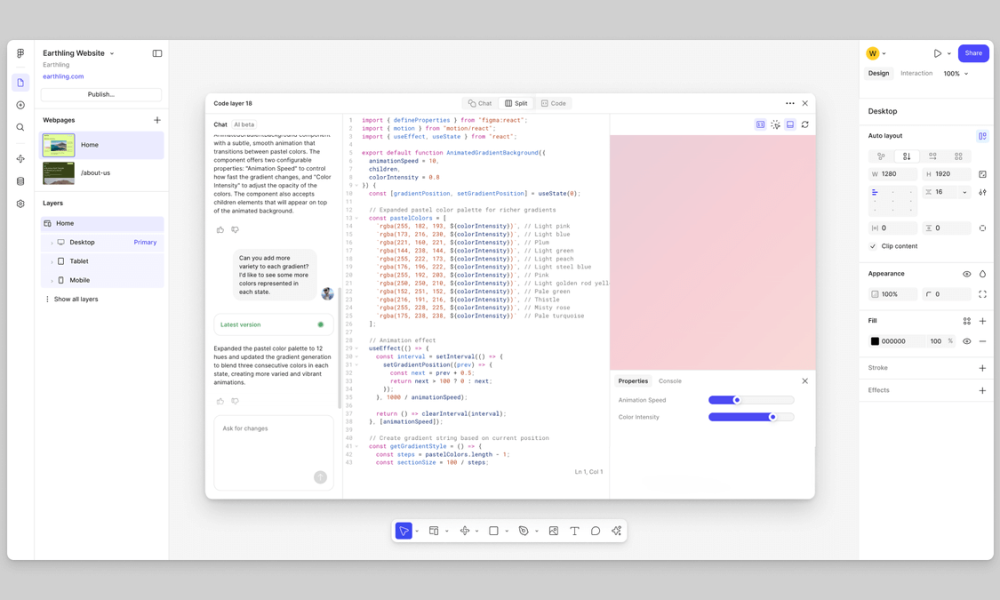Click the Color Intensity slider
This screenshot has height=600, width=1000.
(x=751, y=417)
